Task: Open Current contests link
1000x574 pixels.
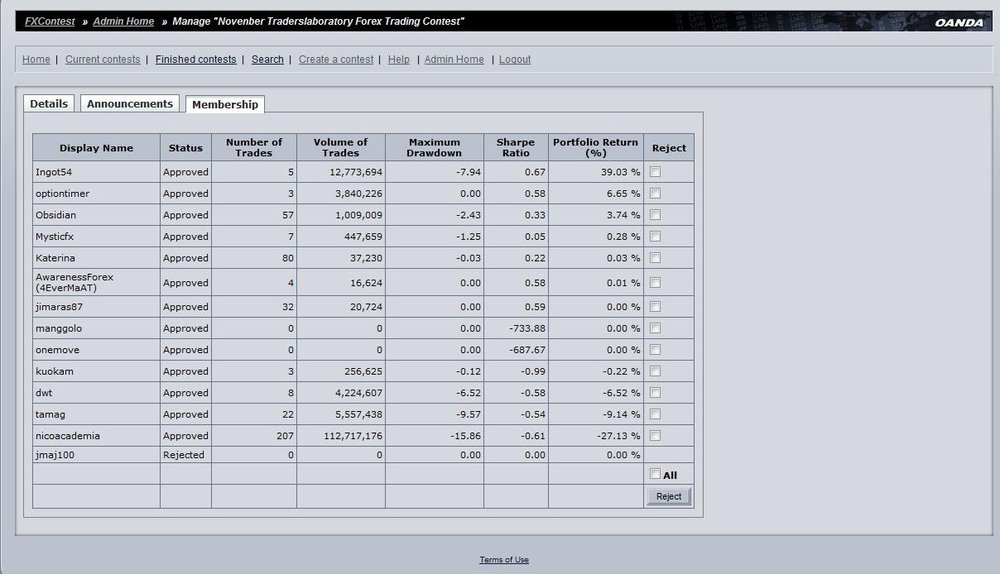Action: pos(103,59)
